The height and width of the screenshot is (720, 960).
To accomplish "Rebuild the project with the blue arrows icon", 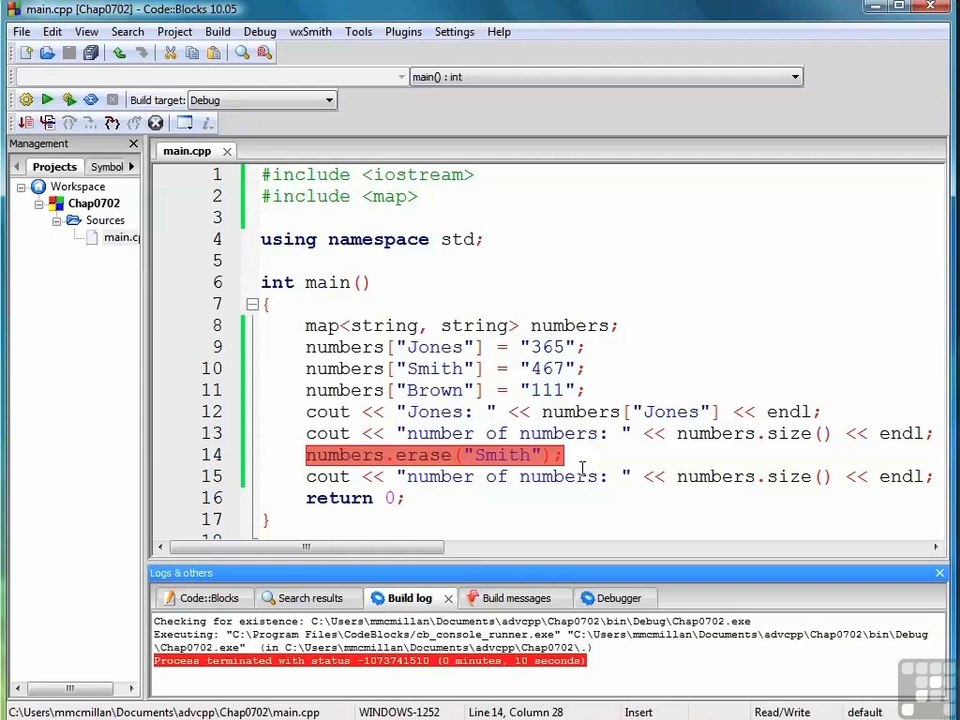I will click(x=91, y=100).
